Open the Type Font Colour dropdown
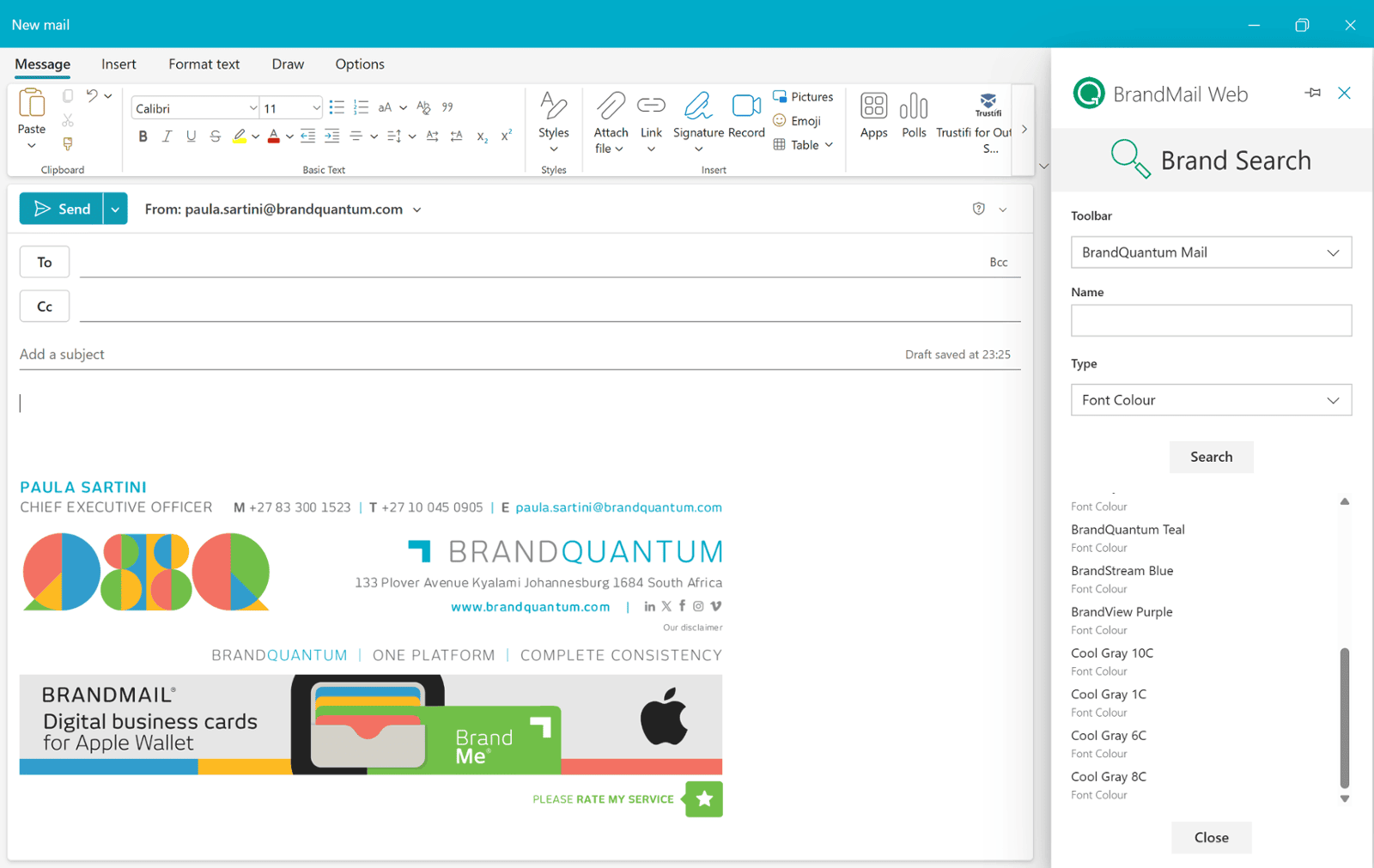 [x=1211, y=400]
